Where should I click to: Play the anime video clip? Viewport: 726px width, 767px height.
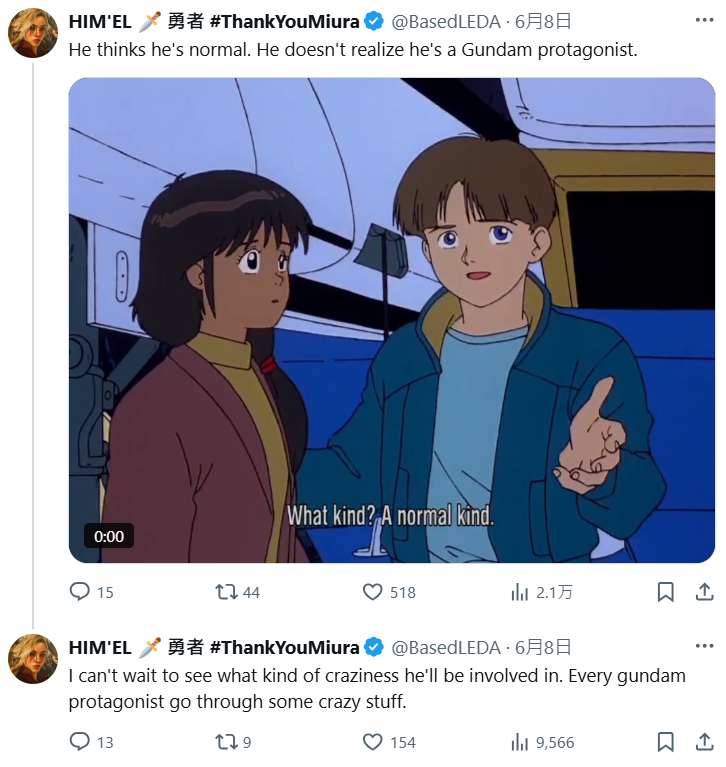[391, 320]
